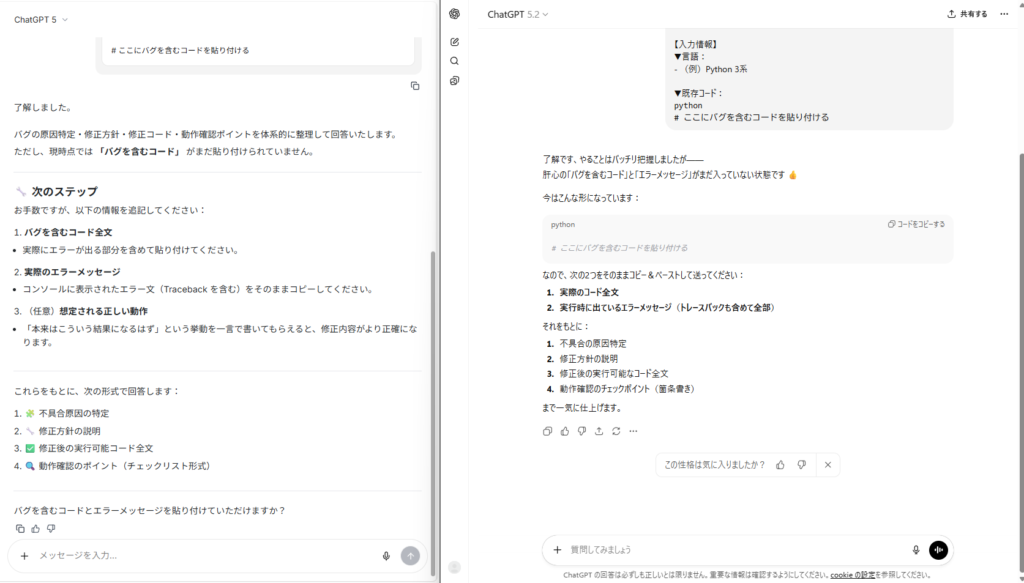Like the right response with thumbs up
The image size is (1024, 583).
tap(565, 431)
